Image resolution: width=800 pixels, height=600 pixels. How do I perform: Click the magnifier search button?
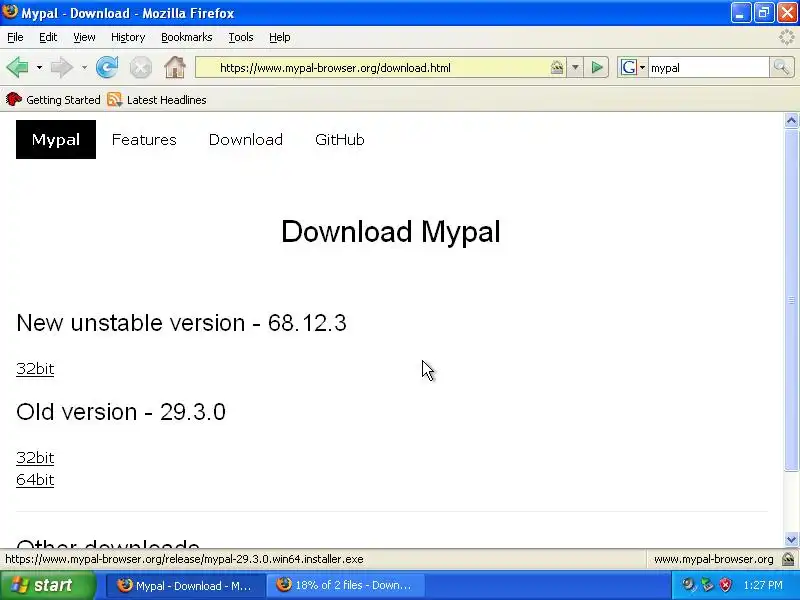pyautogui.click(x=781, y=67)
